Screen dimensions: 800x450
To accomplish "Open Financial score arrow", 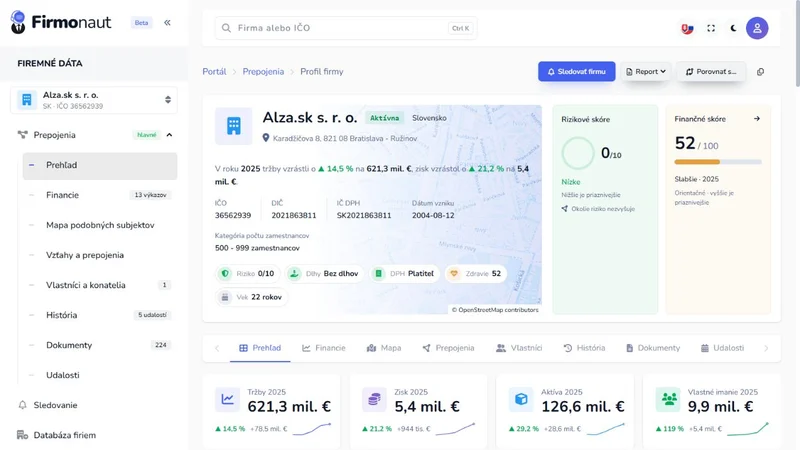I will (757, 119).
